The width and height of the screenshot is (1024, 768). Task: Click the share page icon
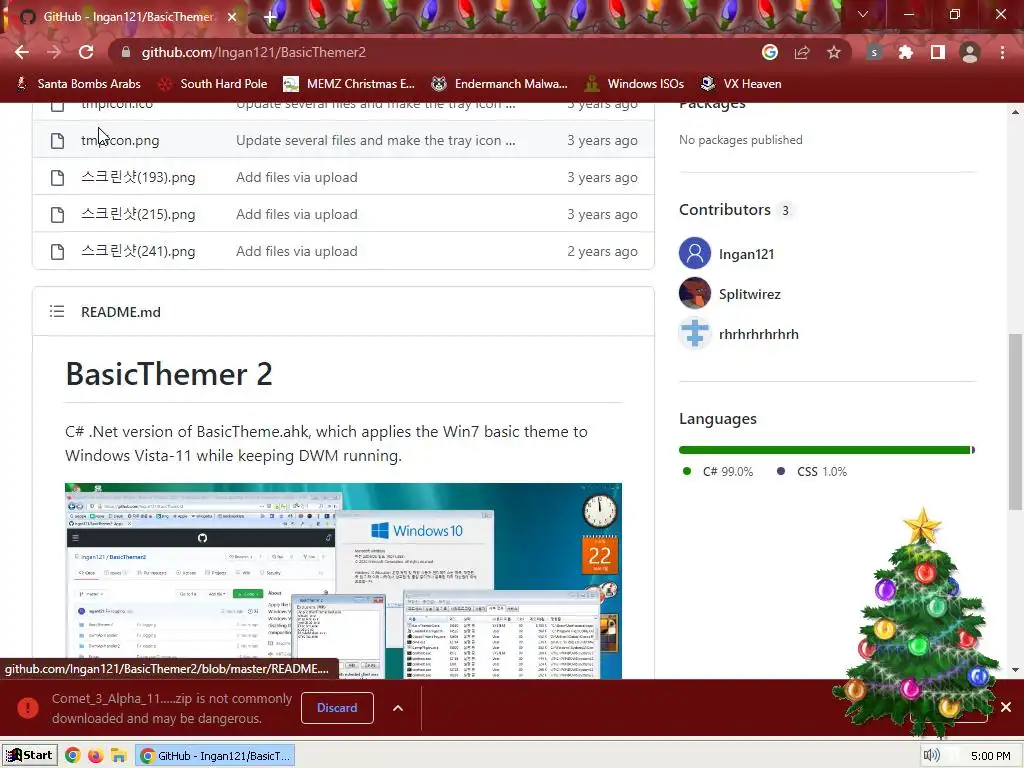[802, 52]
